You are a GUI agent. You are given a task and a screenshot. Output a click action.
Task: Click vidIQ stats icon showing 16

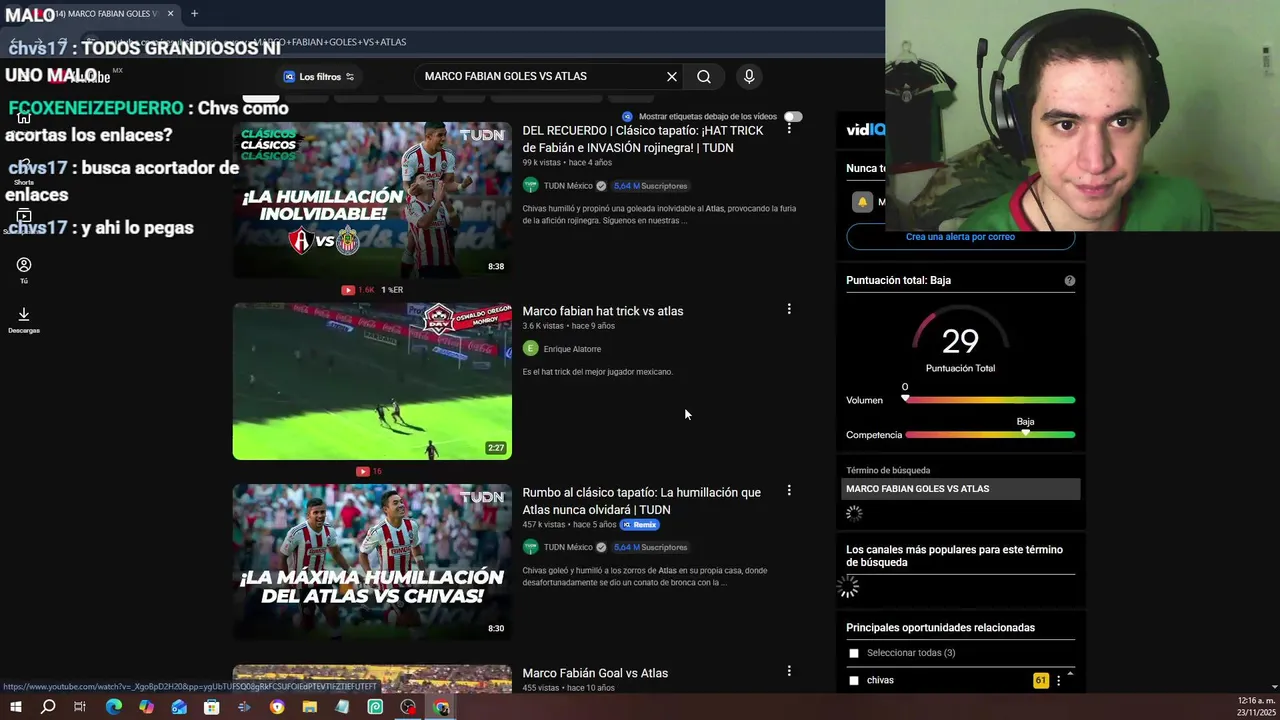[362, 471]
